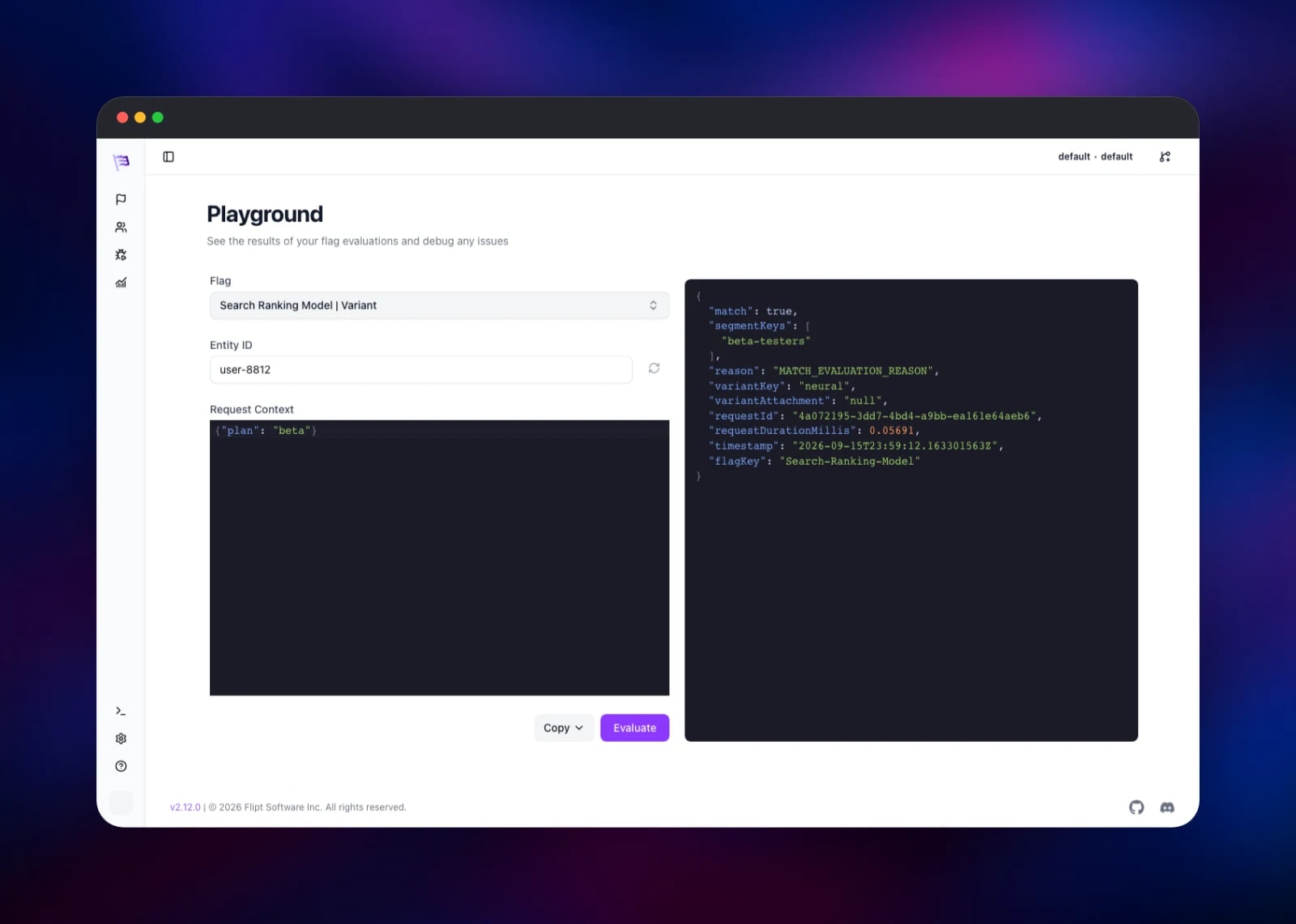The image size is (1296, 924).
Task: Open the GitHub link icon
Action: [x=1136, y=807]
